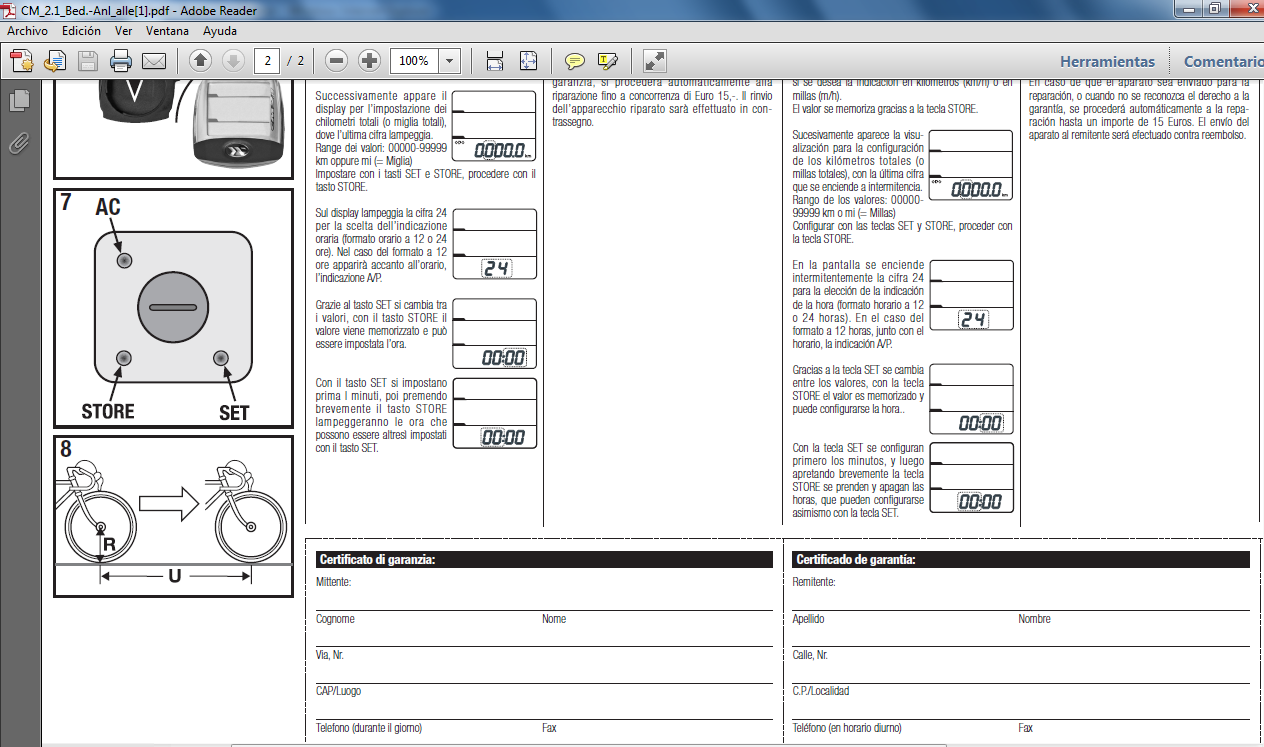Click the convert/share file icon
The image size is (1264, 747).
[55, 61]
